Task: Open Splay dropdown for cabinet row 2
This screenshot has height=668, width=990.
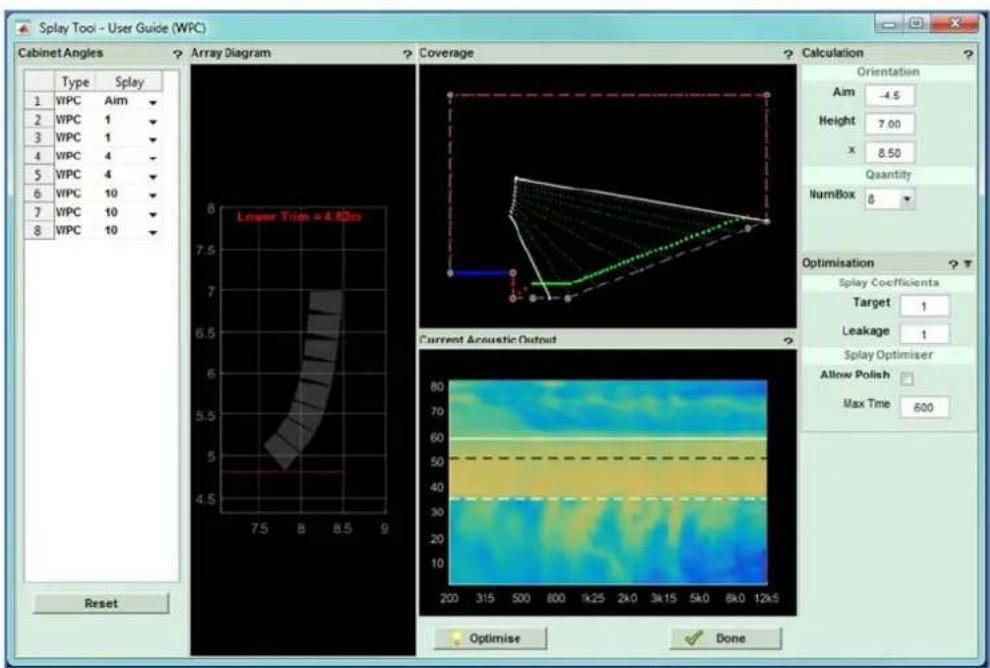Action: pyautogui.click(x=153, y=121)
